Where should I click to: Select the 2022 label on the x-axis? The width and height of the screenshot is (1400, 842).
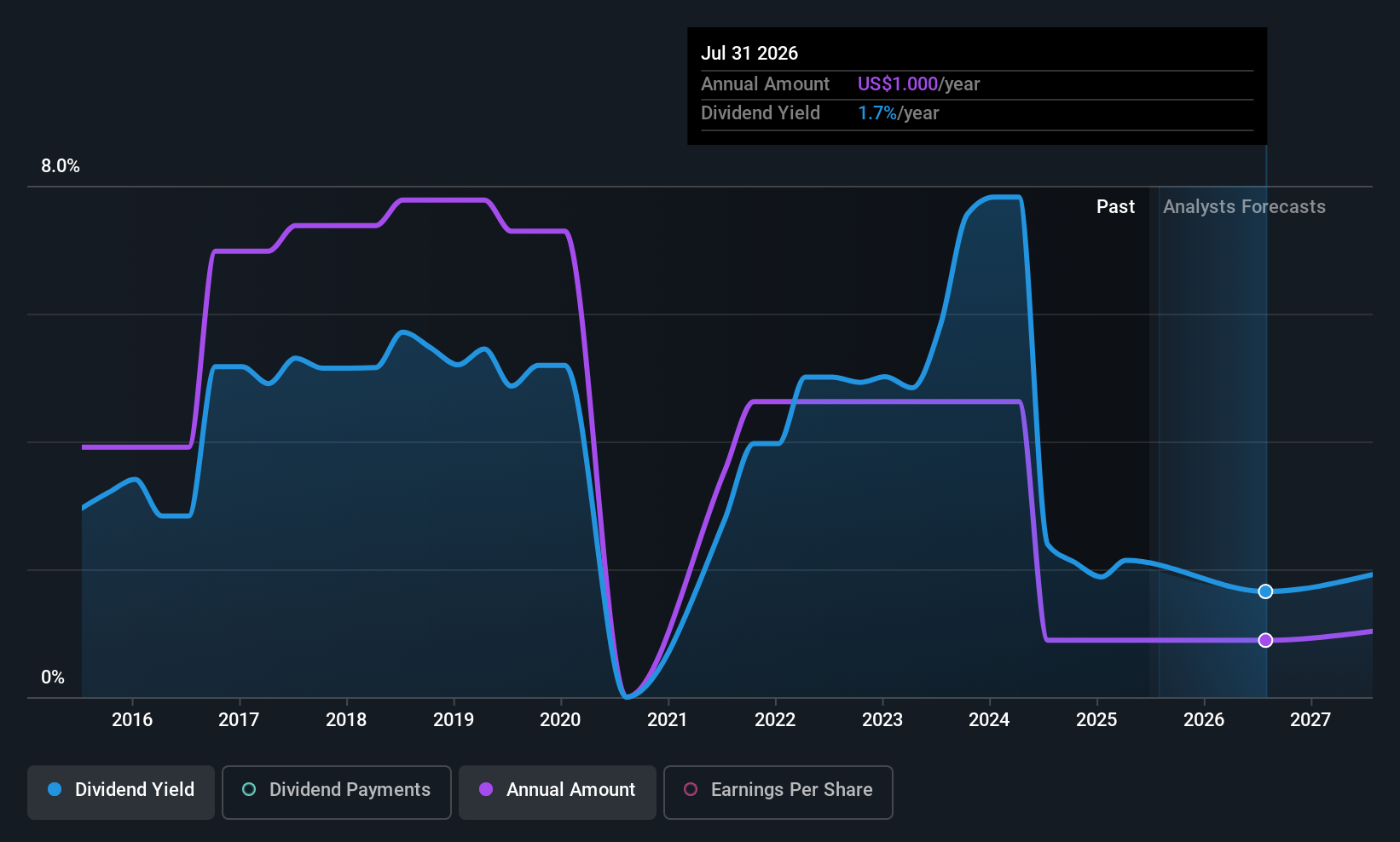click(775, 720)
